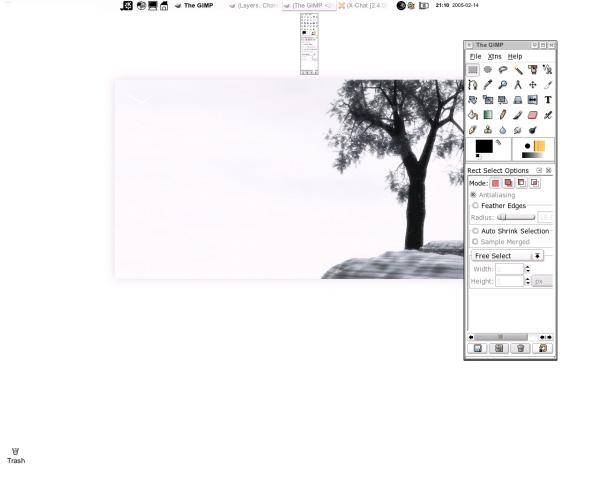600x480 pixels.
Task: Open the Xtns menu
Action: 495,56
